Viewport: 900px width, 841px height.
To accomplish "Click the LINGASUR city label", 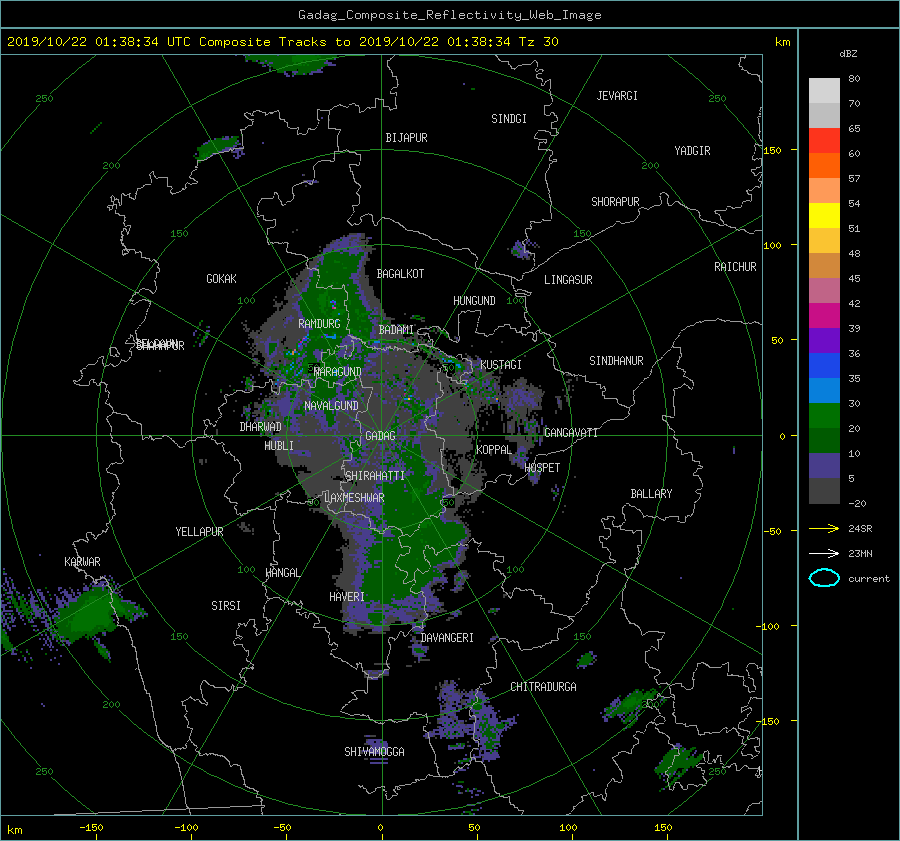I will [568, 280].
